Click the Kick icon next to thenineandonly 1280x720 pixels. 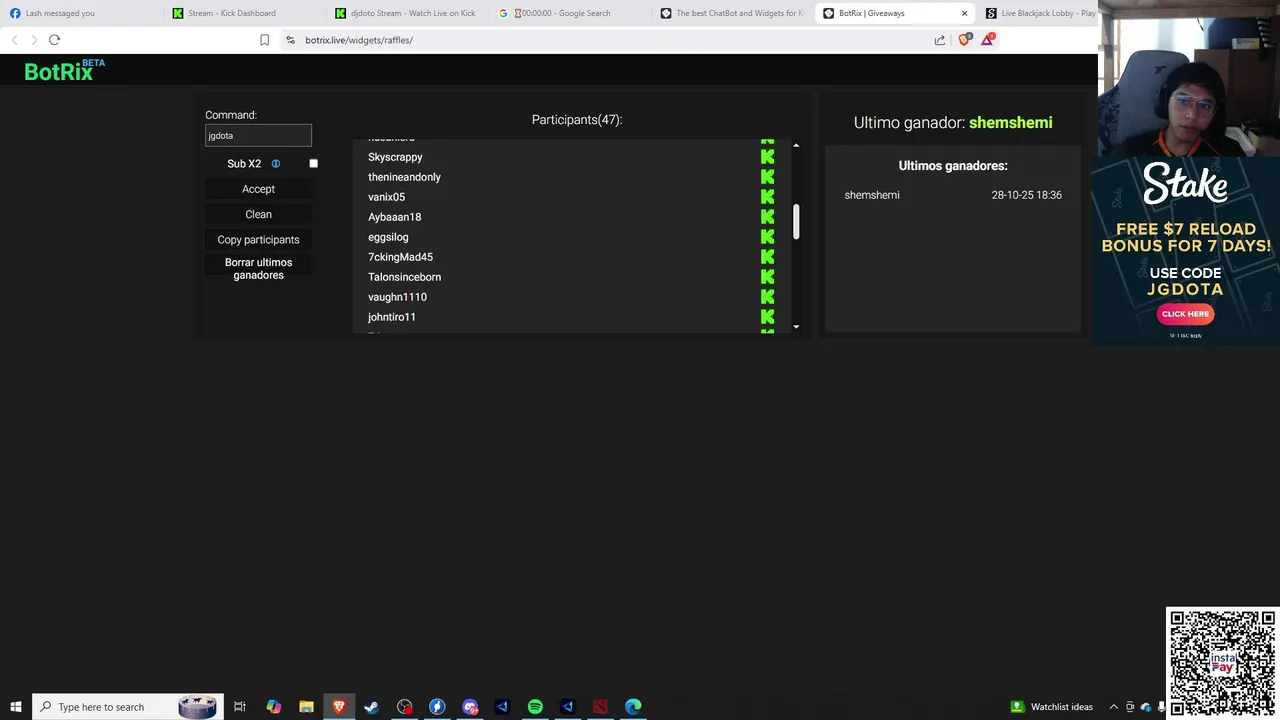(767, 177)
